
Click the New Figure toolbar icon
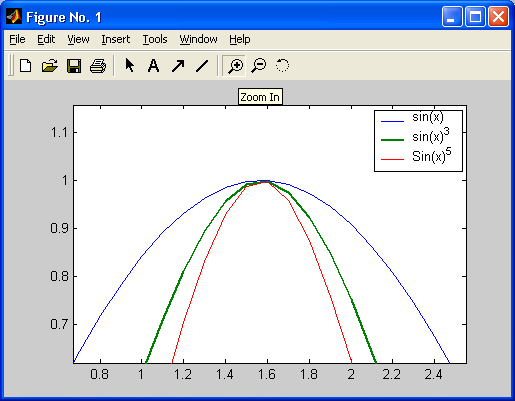[26, 66]
